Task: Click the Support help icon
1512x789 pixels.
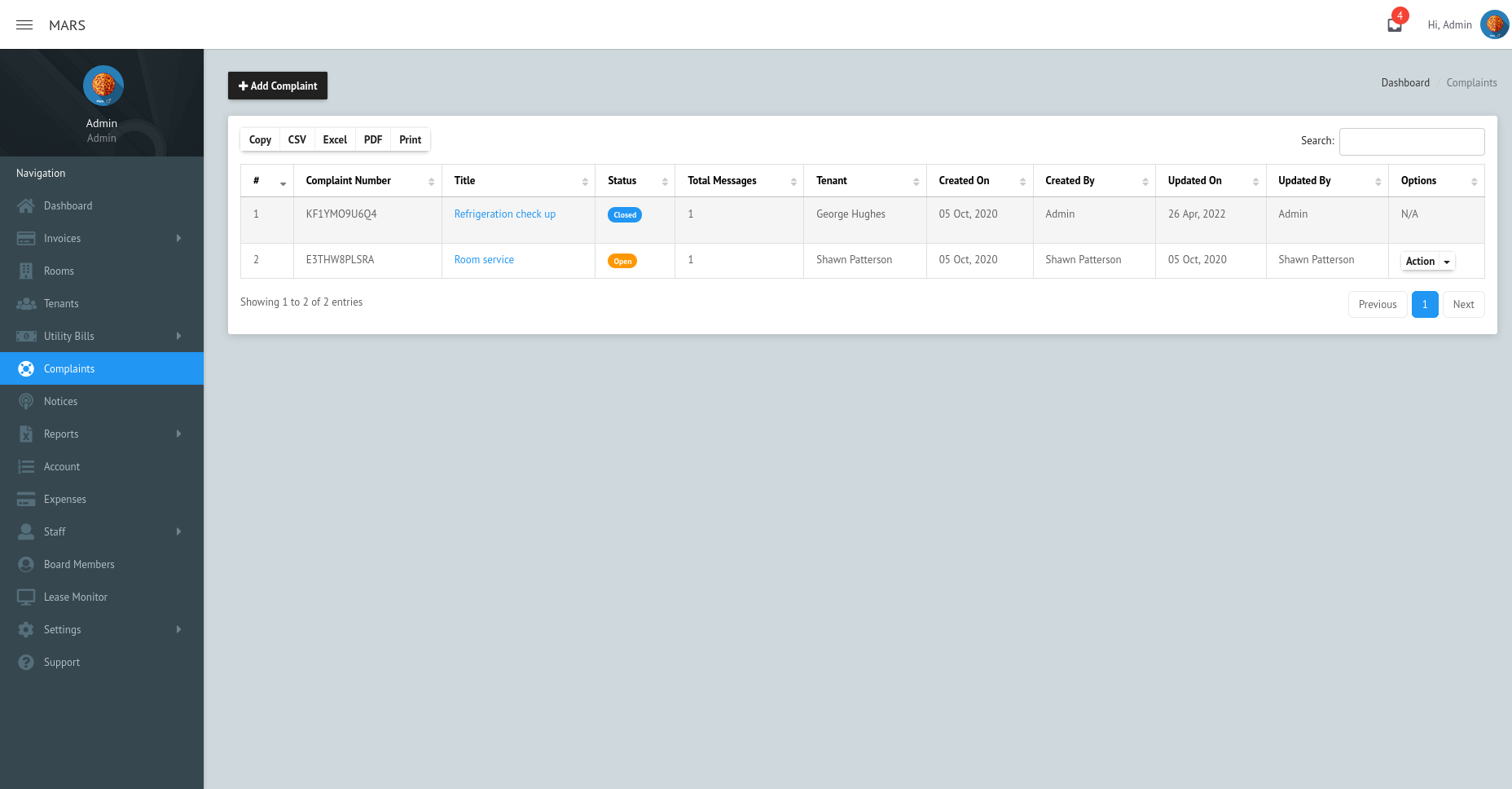Action: 27,662
